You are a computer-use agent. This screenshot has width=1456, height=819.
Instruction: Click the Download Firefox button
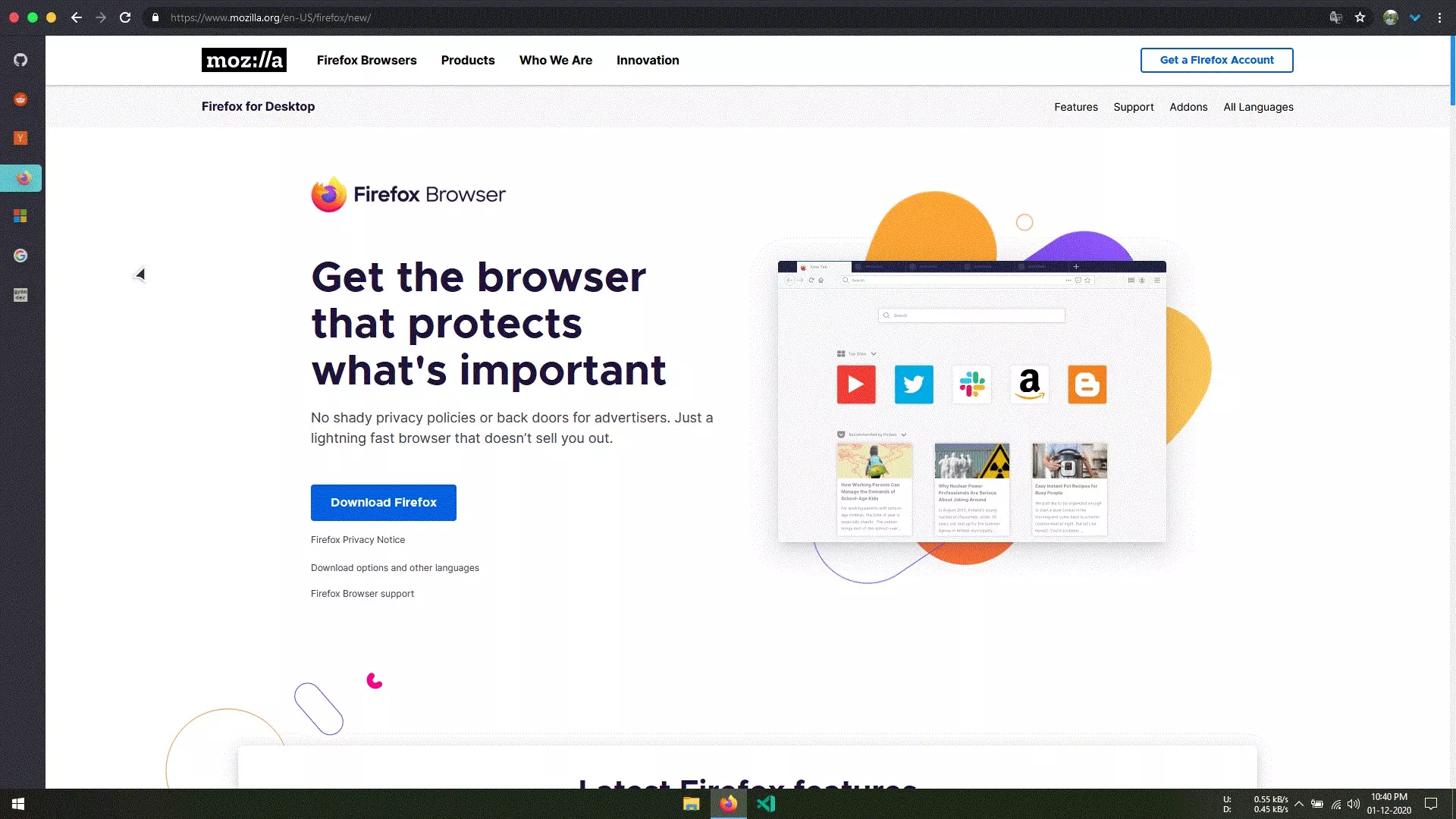383,502
